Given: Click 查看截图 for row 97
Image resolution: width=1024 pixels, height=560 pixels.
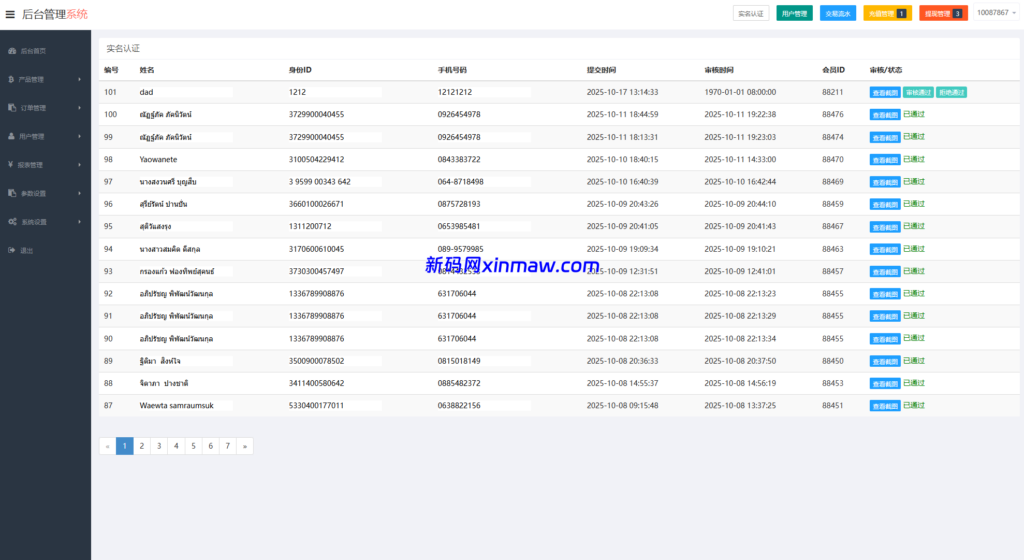Looking at the screenshot, I should point(885,182).
